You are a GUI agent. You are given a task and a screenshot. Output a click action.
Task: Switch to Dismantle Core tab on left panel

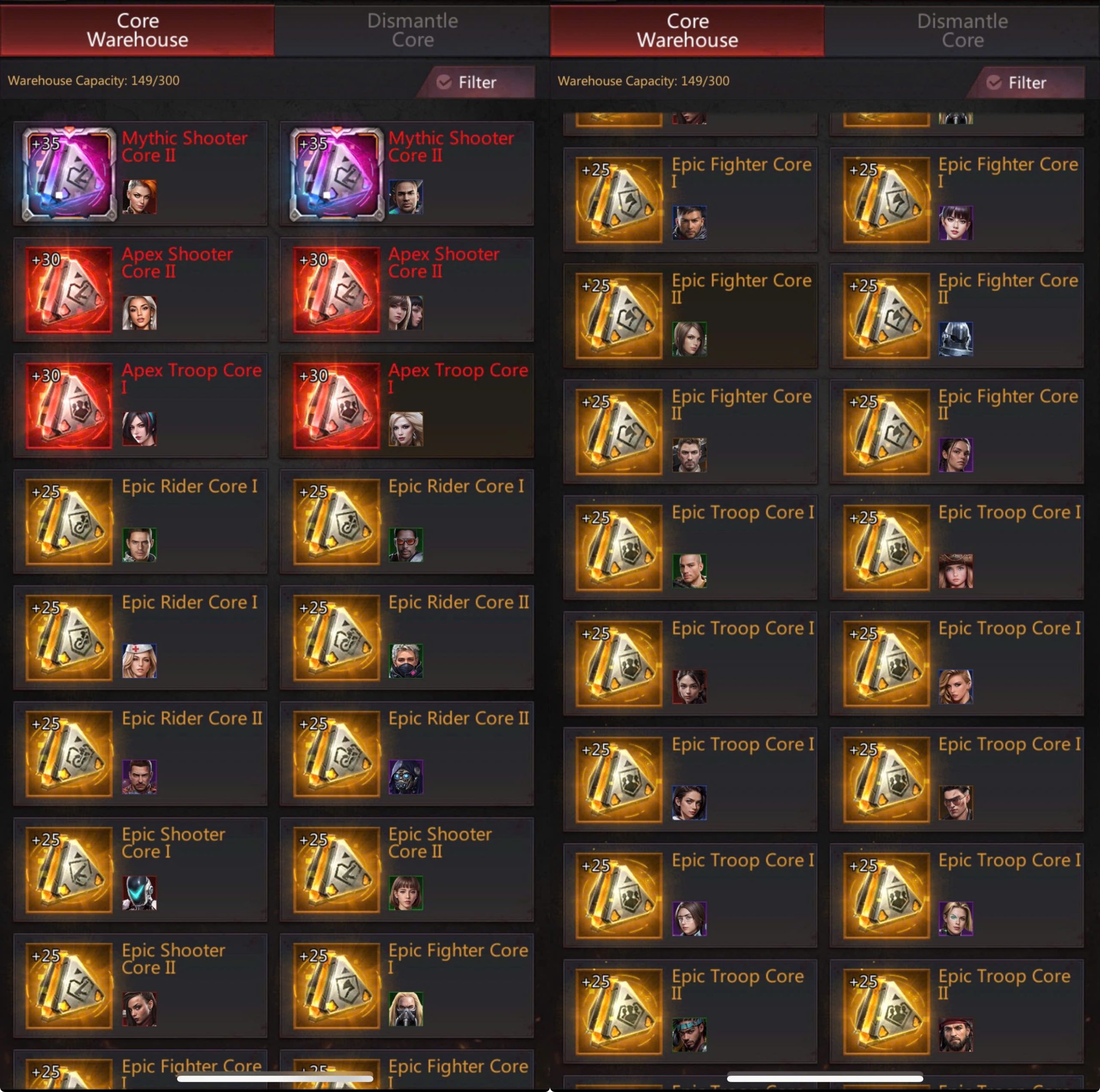click(x=412, y=30)
